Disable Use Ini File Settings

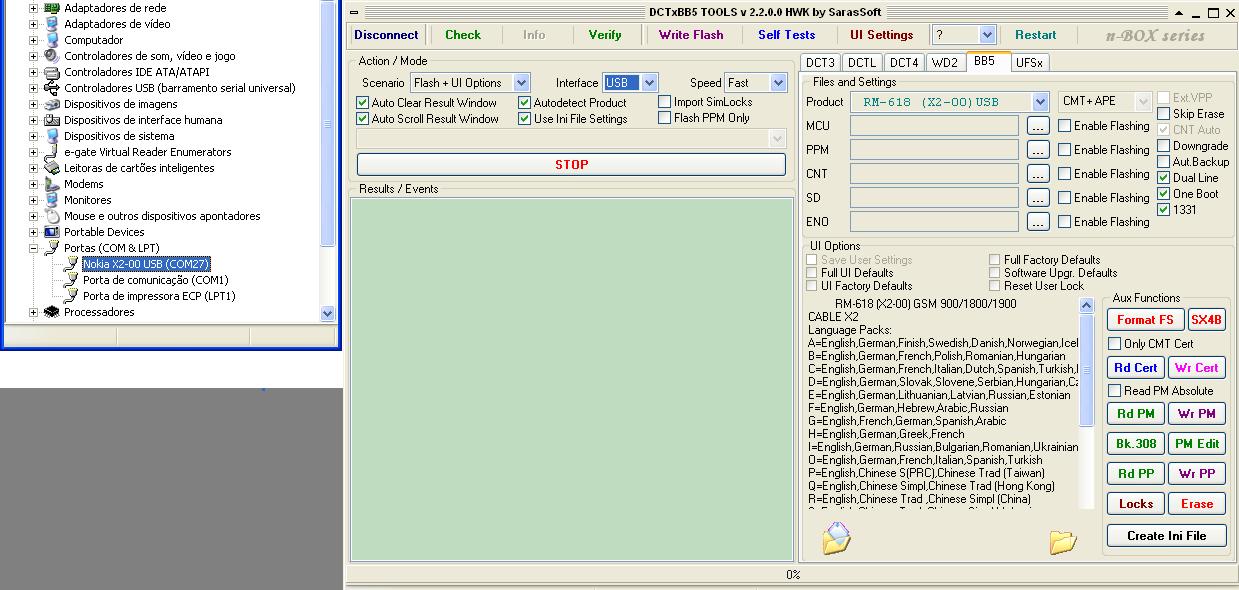(x=525, y=119)
